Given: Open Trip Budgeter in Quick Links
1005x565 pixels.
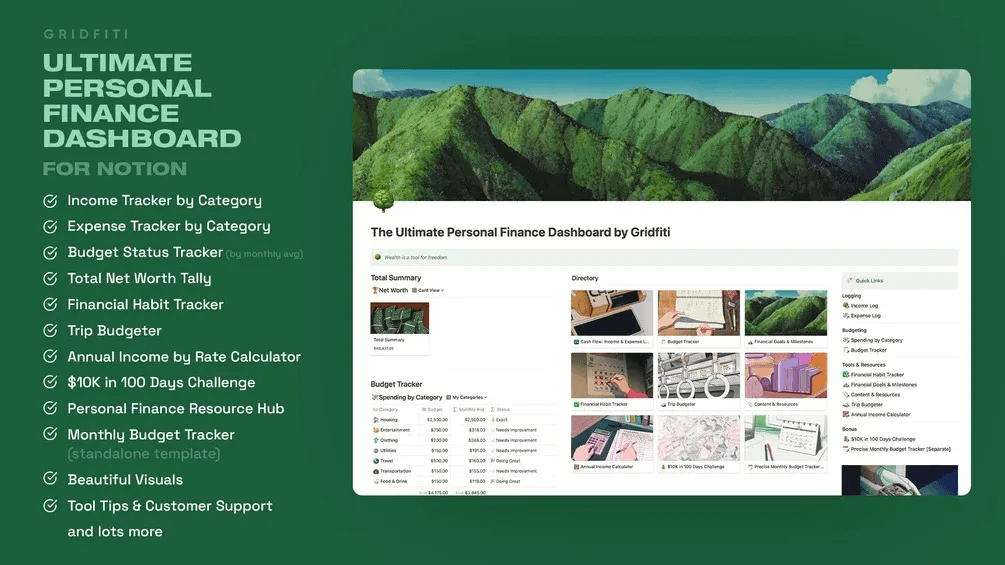Looking at the screenshot, I should (863, 405).
